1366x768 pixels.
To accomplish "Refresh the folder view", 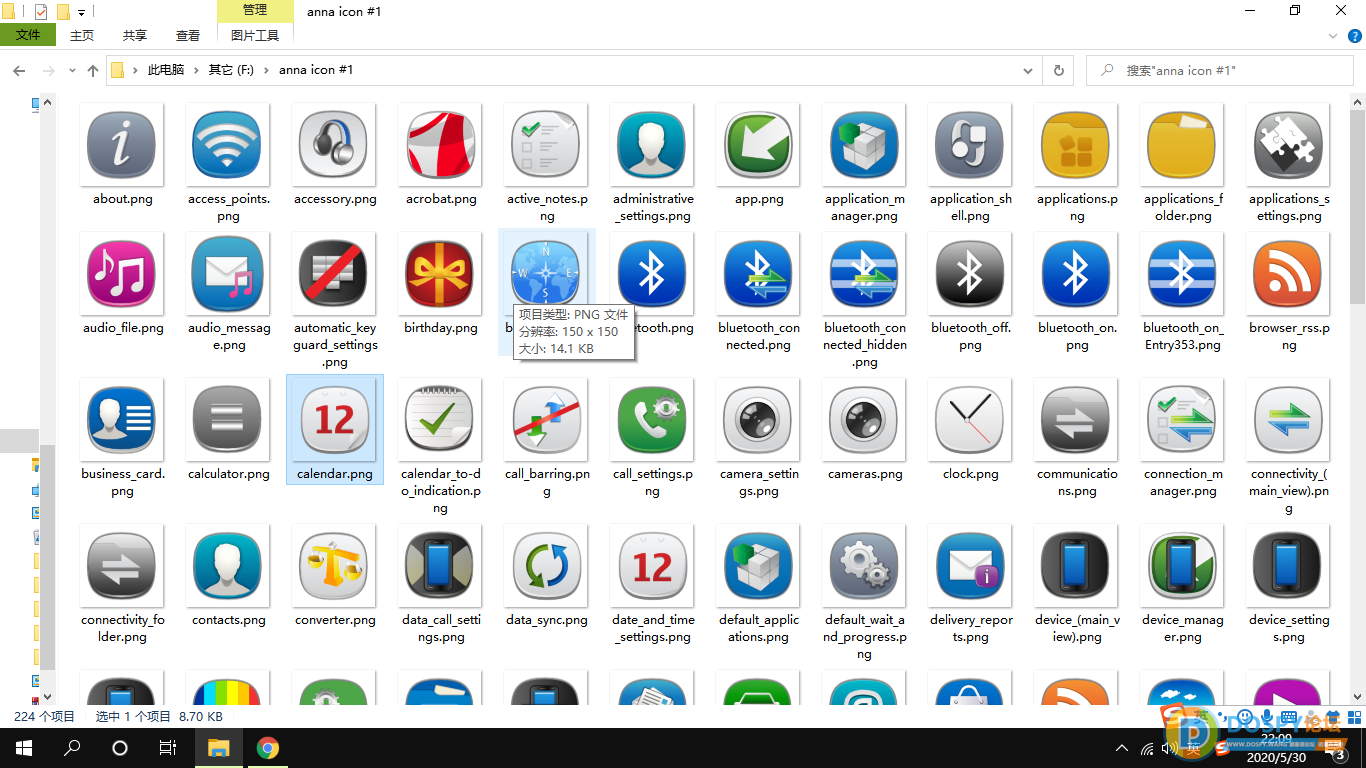I will pos(1058,71).
